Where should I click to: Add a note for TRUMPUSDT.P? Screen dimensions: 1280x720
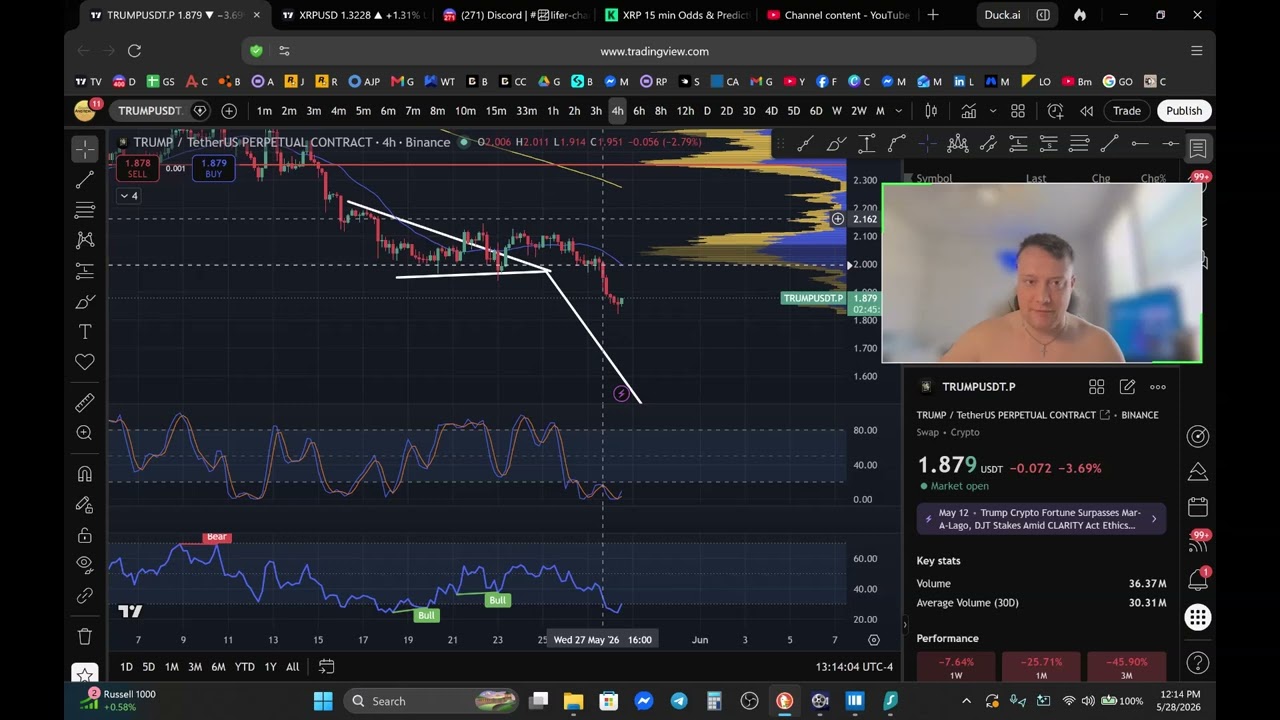[1127, 387]
